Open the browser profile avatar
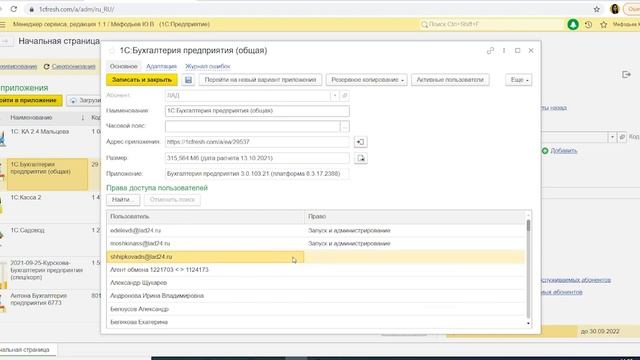 tap(614, 9)
